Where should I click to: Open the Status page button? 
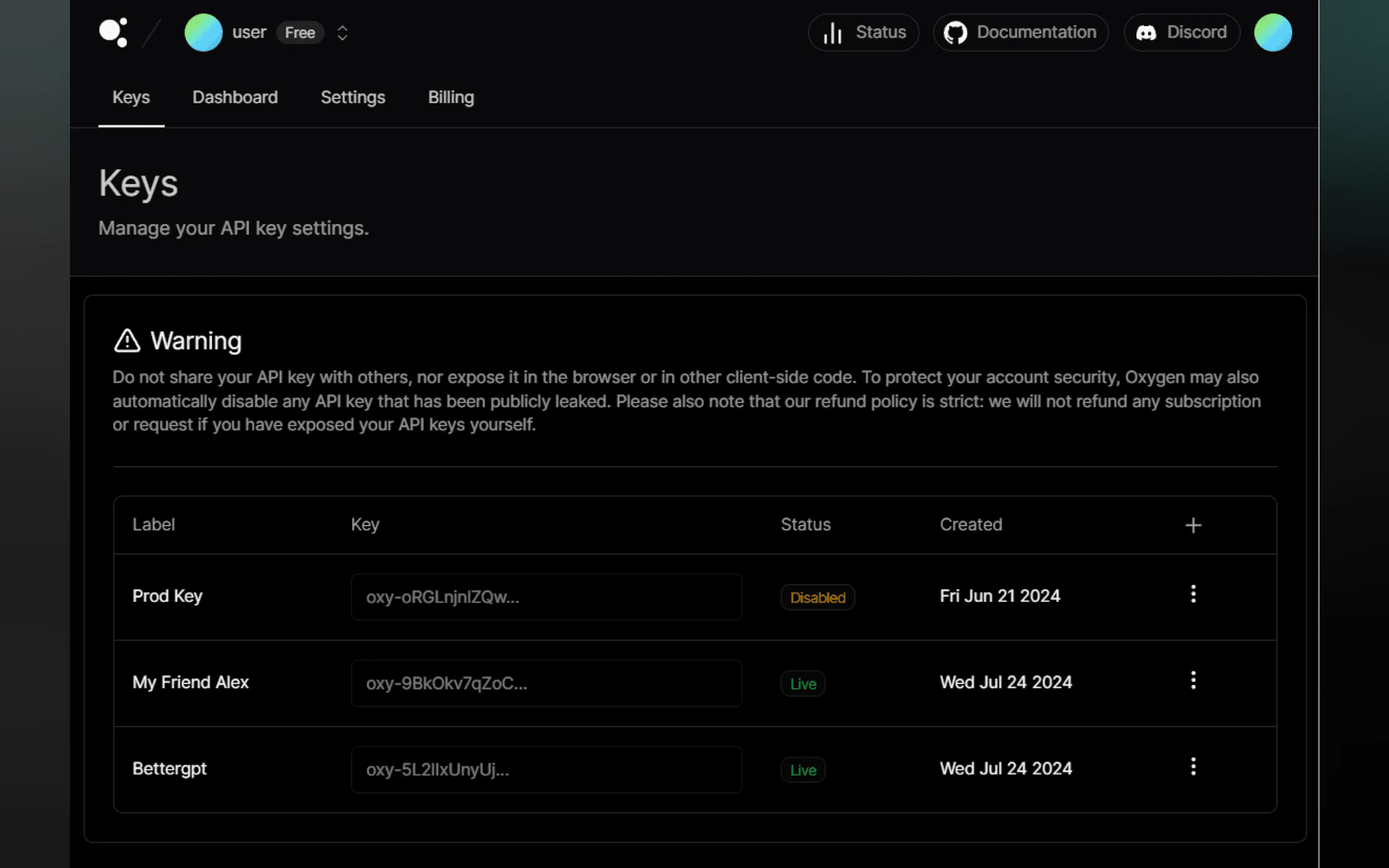click(x=863, y=32)
